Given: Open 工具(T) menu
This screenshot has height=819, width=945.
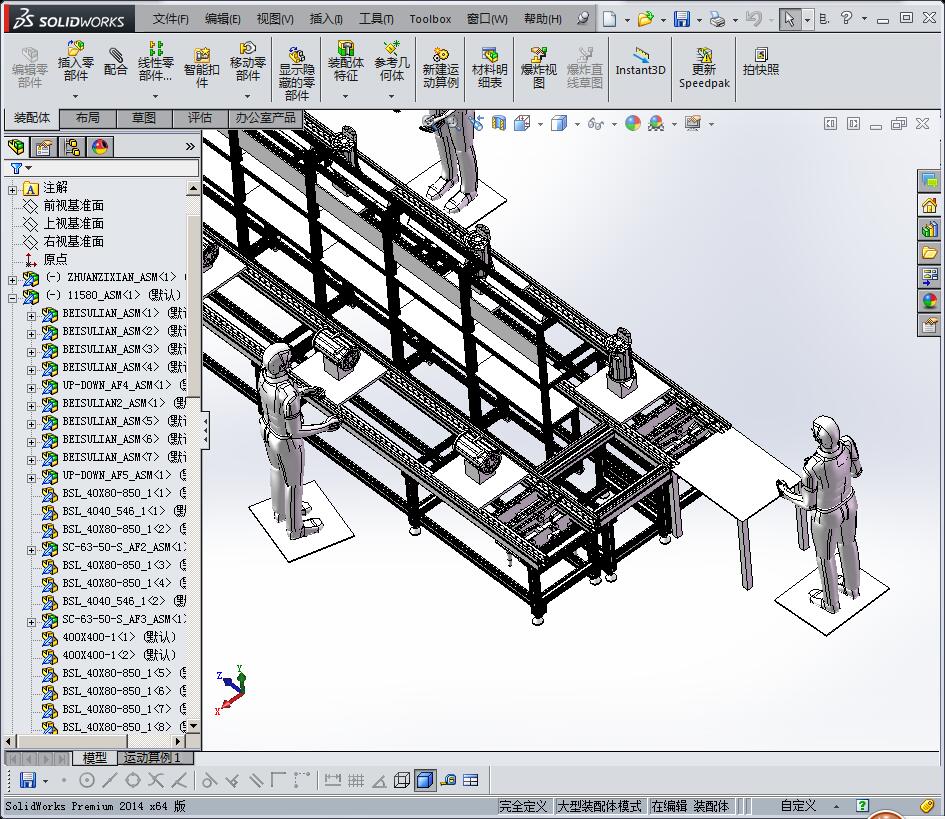Looking at the screenshot, I should [x=376, y=19].
